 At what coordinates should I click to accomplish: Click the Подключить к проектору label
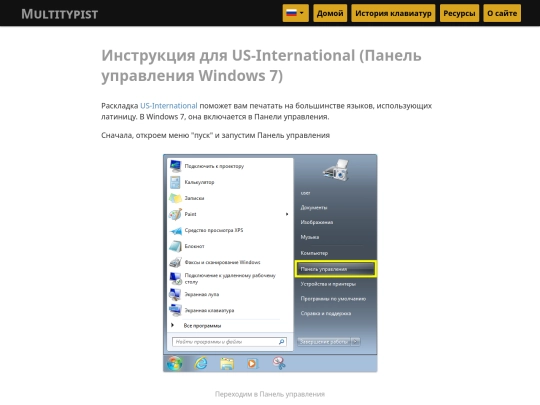click(x=214, y=166)
